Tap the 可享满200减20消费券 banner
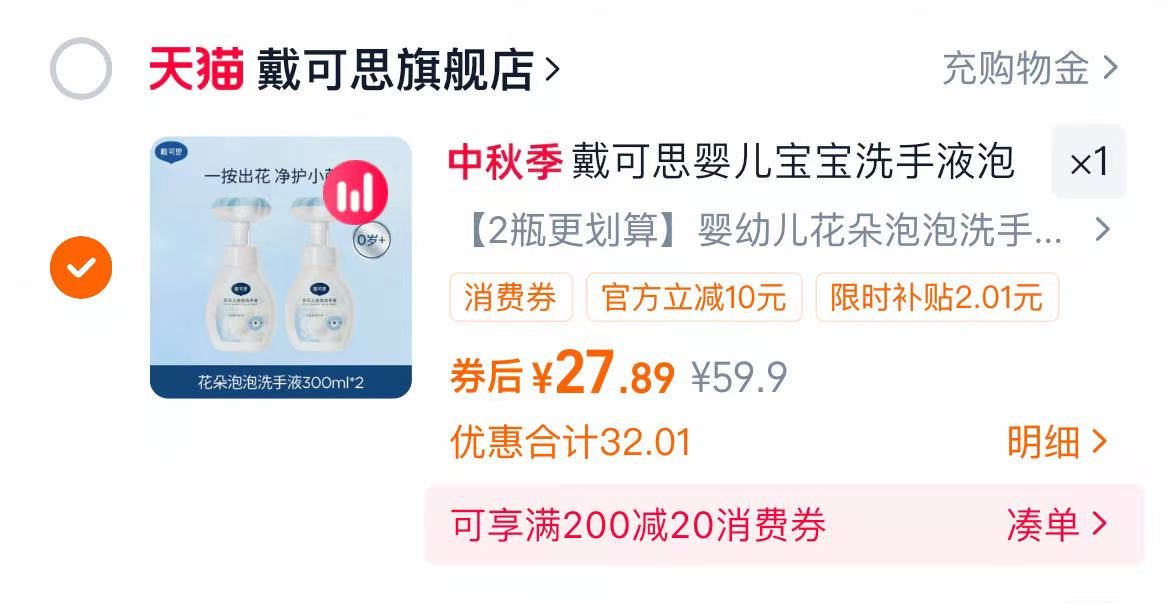The width and height of the screenshot is (1170, 603). point(783,525)
